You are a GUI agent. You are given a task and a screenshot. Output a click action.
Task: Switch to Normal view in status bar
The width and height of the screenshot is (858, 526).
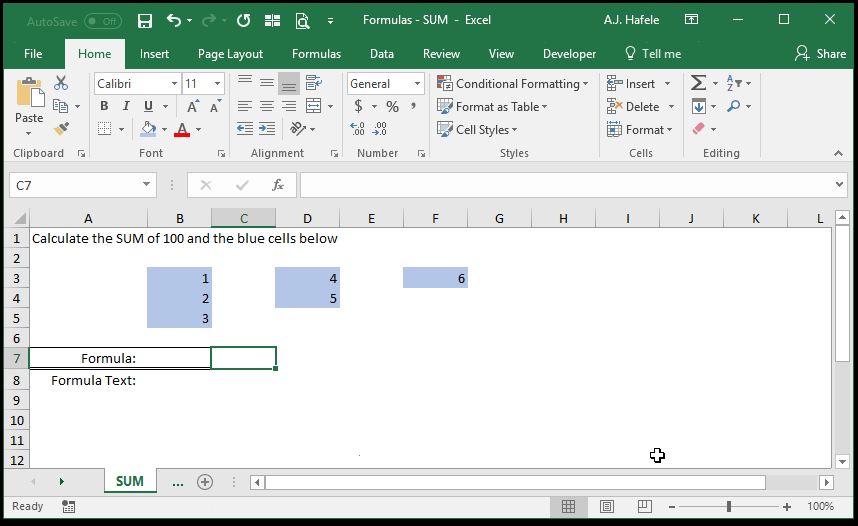(569, 506)
